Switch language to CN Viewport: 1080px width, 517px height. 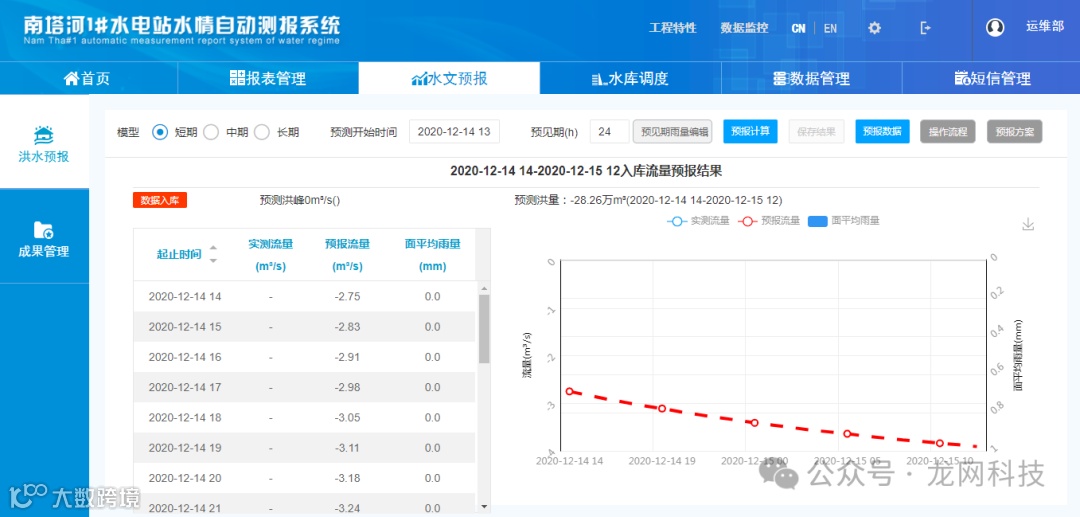pyautogui.click(x=798, y=28)
